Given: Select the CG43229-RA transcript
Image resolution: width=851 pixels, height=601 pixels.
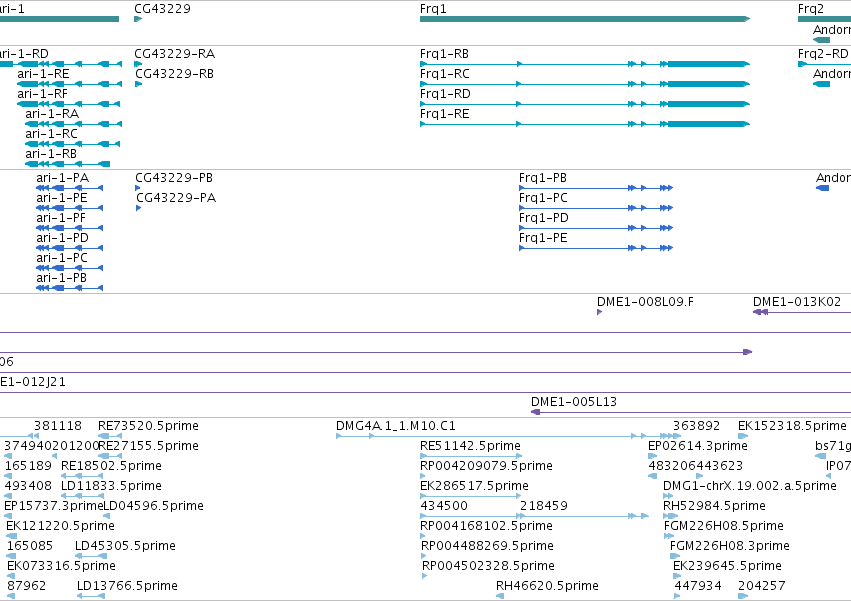Looking at the screenshot, I should point(138,64).
